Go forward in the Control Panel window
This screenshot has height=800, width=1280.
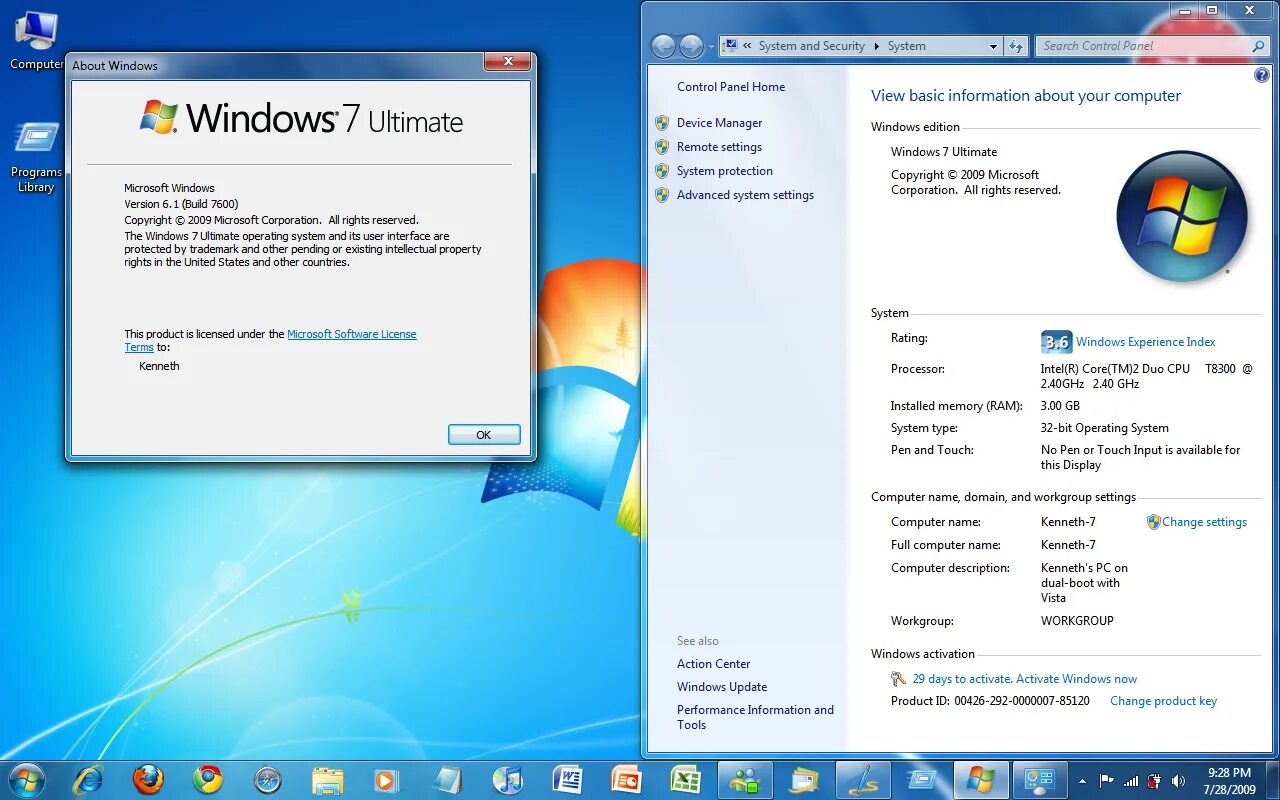[691, 46]
